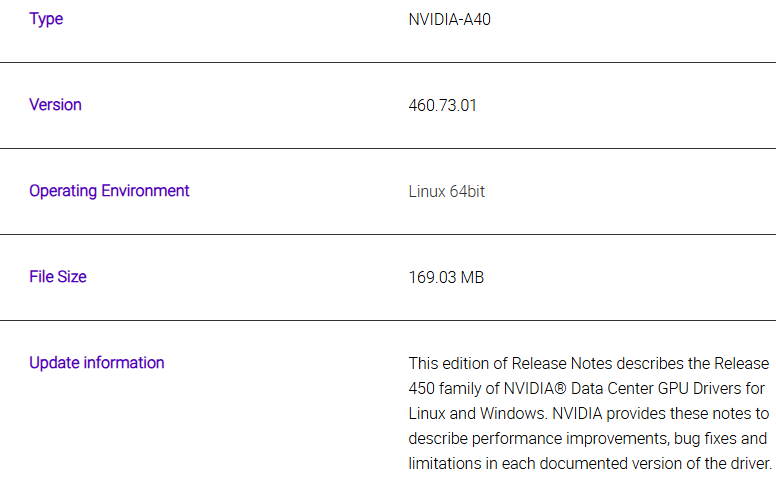The width and height of the screenshot is (776, 489).
Task: Select the Linux 64bit value
Action: tap(446, 191)
